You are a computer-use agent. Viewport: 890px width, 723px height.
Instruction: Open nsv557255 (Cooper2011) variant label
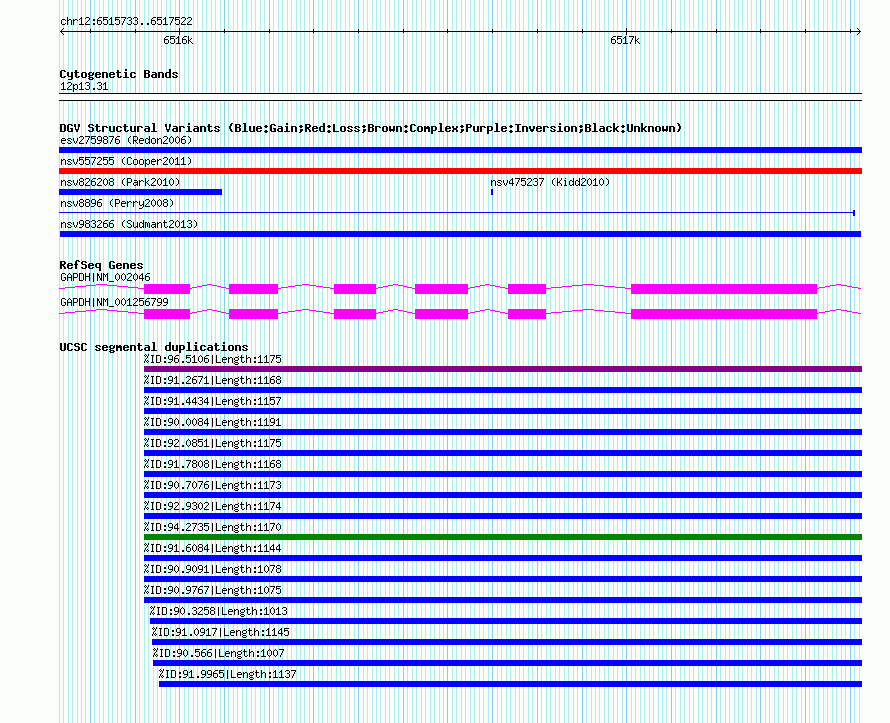coord(126,161)
